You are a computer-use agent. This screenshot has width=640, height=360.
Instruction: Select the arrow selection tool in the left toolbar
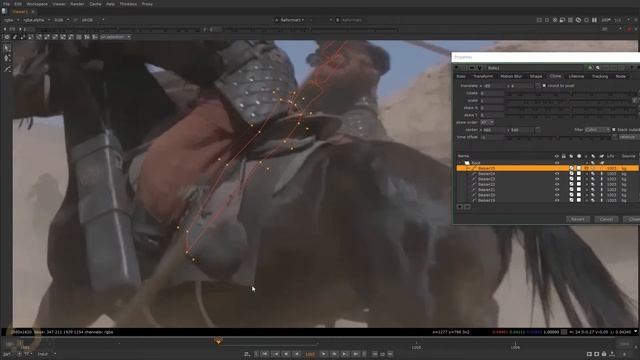tap(7, 49)
